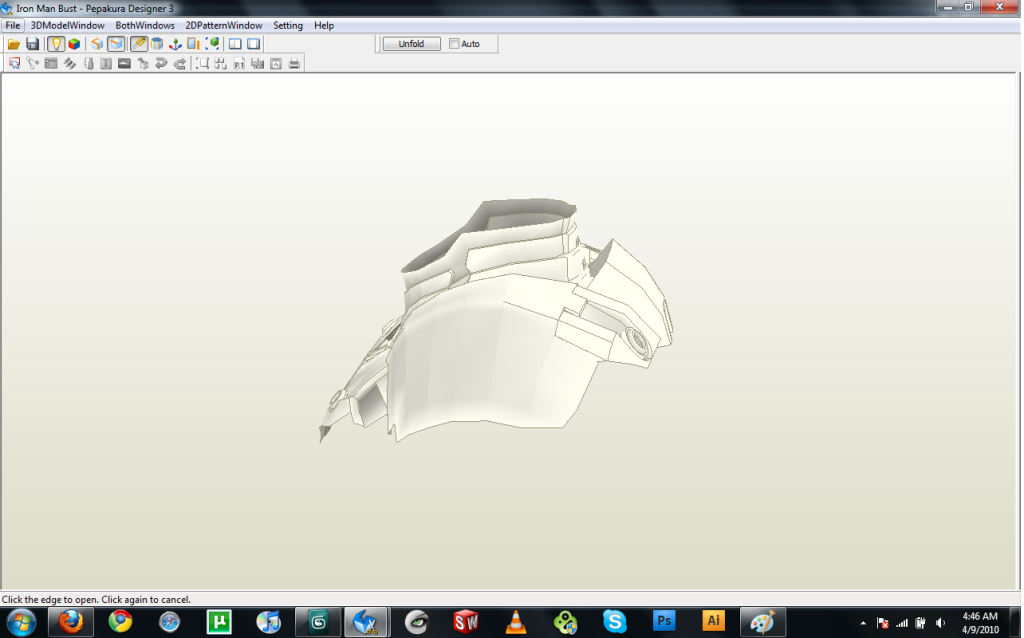Open the 2DPatternWindow menu

tap(224, 25)
